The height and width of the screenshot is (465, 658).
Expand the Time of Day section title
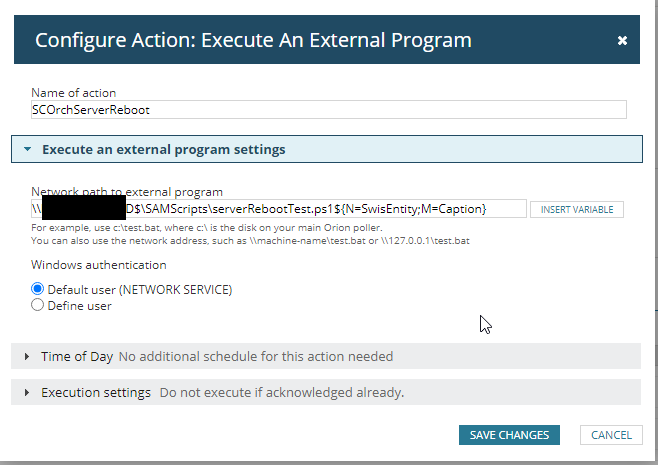pos(76,356)
